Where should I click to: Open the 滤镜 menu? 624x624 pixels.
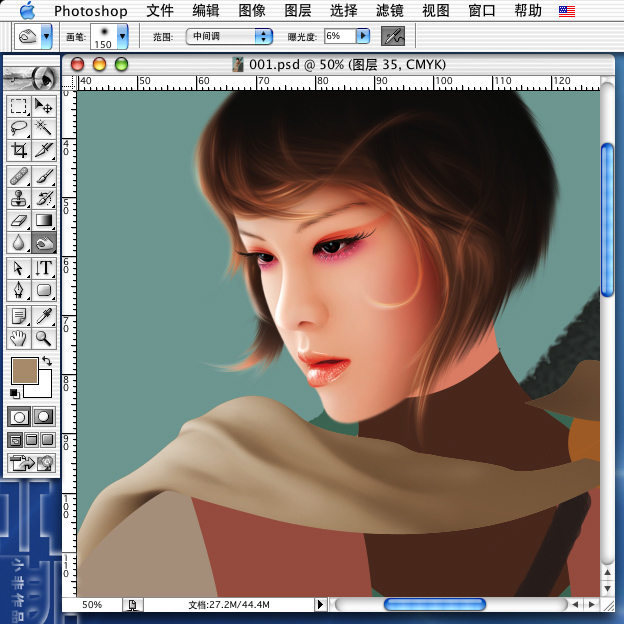point(390,11)
